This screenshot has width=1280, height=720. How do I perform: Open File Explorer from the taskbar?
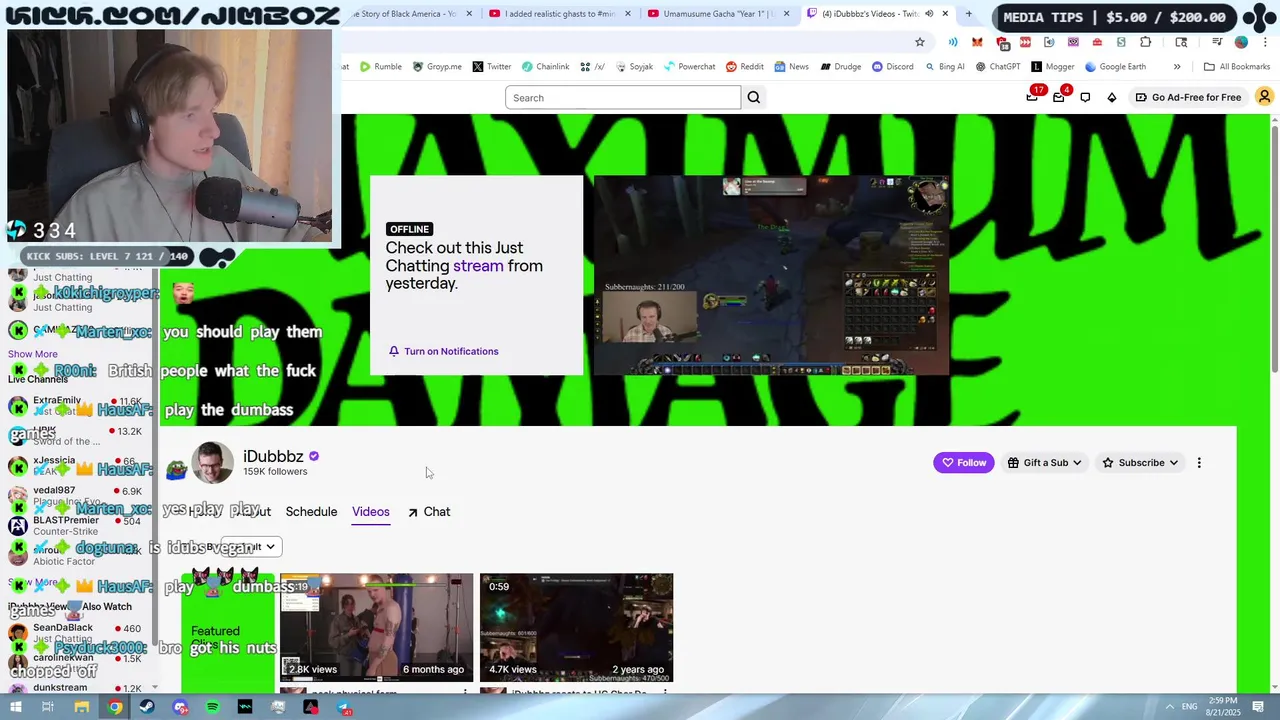coord(81,707)
